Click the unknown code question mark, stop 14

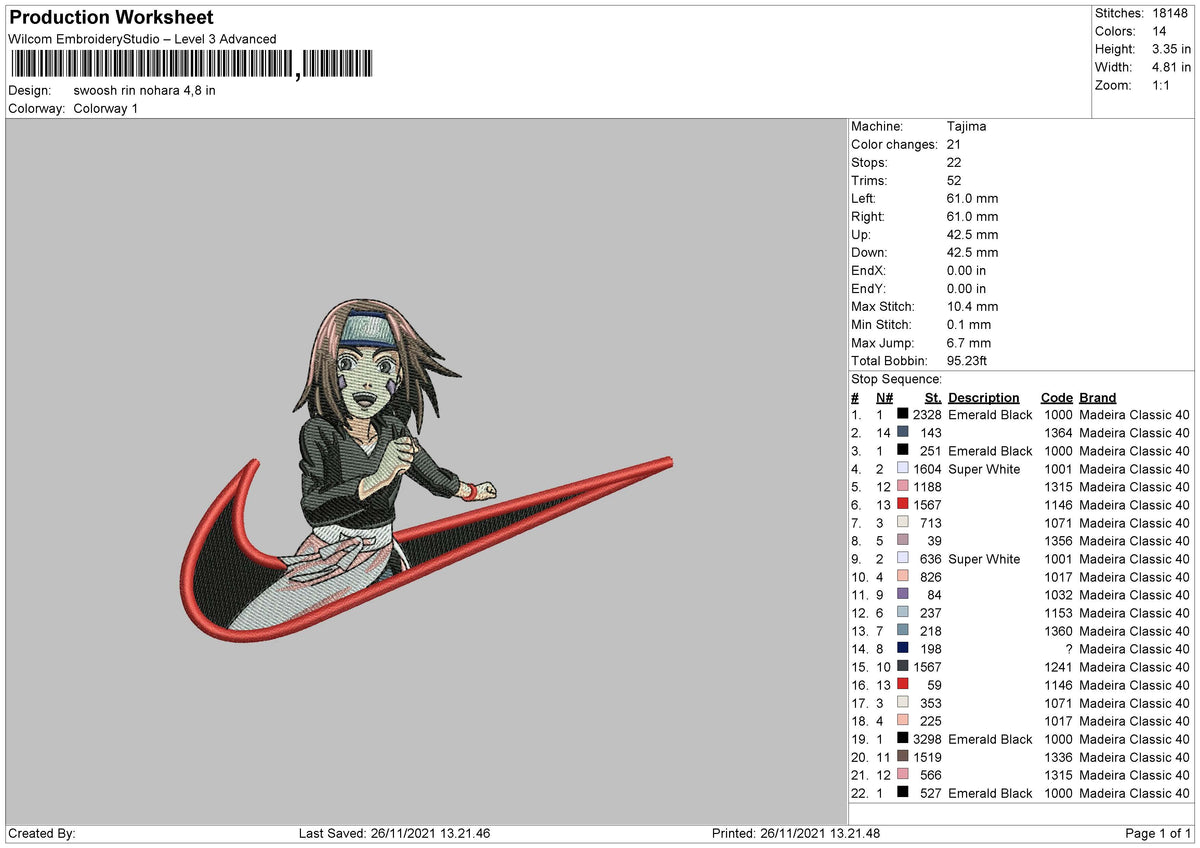pos(1068,648)
